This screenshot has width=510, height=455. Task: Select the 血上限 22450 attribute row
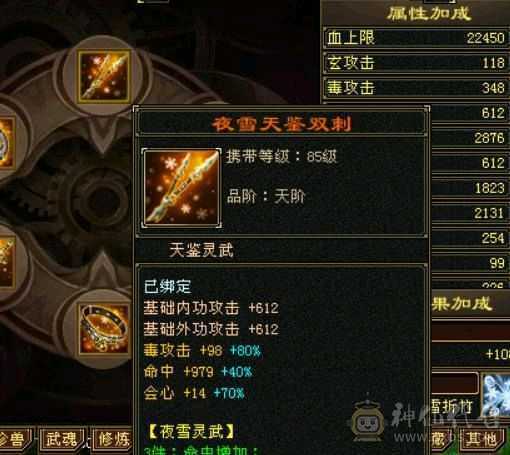[x=416, y=38]
